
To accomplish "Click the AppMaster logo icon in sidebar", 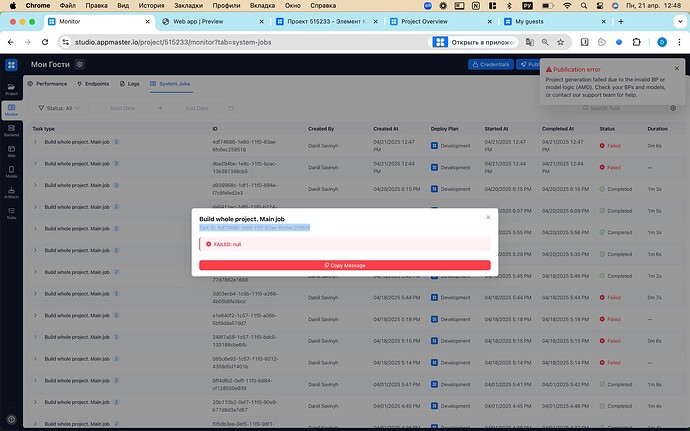I will [x=11, y=65].
